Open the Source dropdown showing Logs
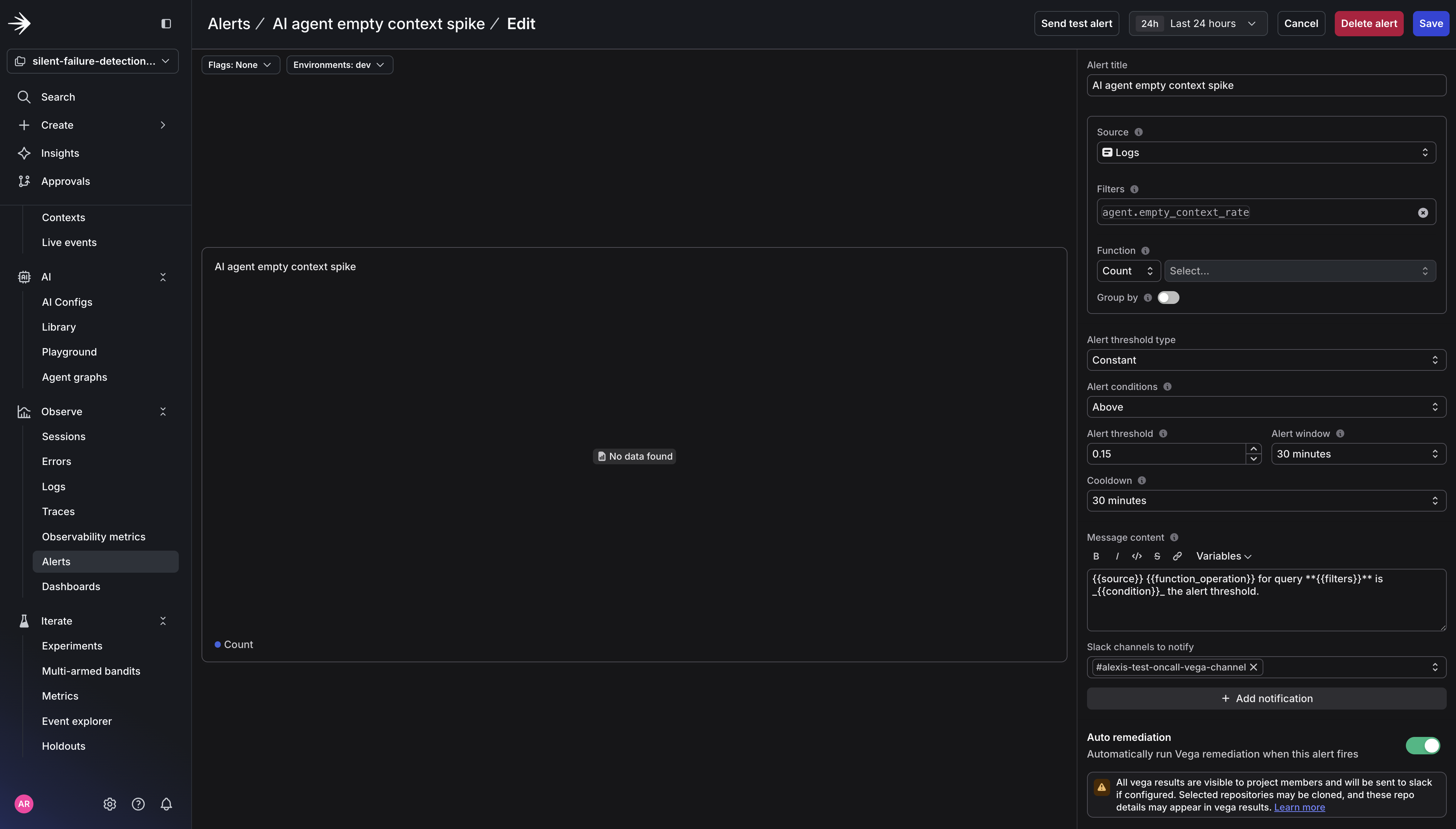 tap(1266, 152)
